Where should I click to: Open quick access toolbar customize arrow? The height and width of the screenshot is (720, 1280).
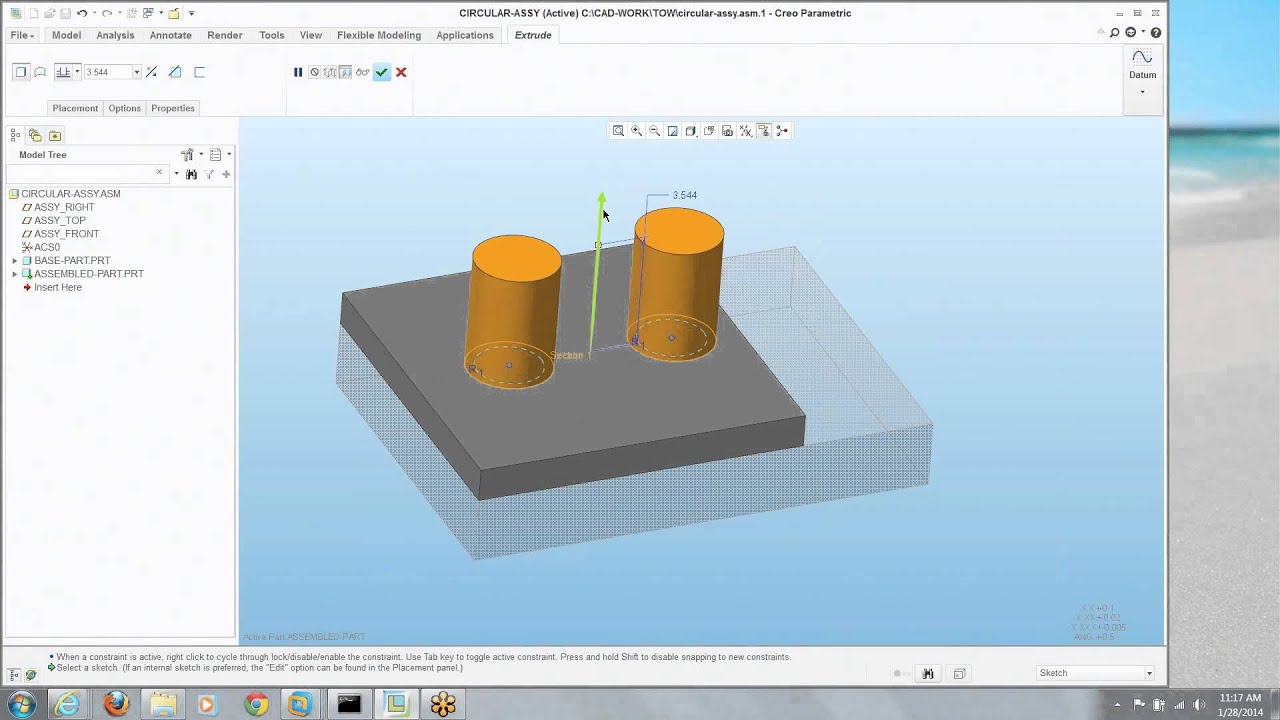coord(191,13)
